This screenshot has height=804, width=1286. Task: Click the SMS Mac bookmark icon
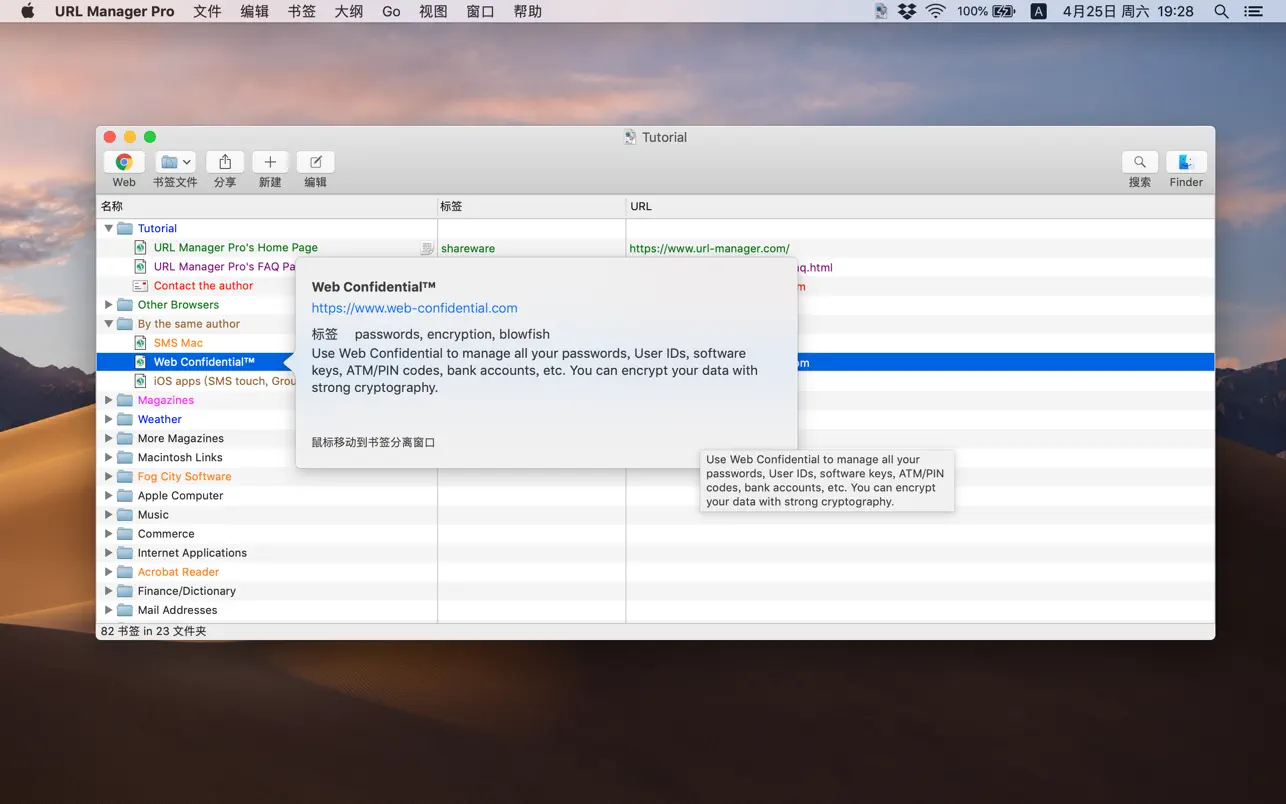pos(141,343)
